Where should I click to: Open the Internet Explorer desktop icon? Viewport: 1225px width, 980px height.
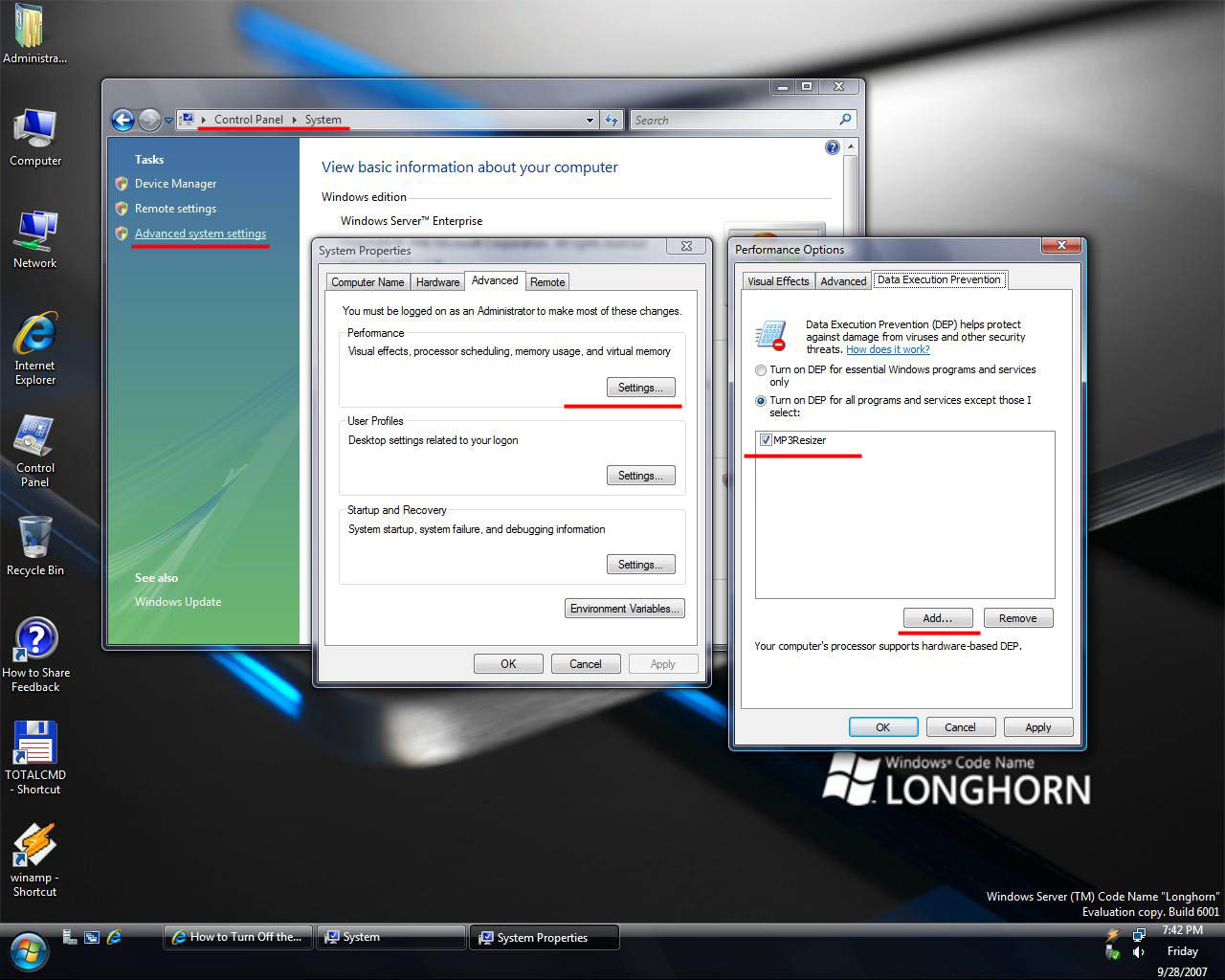[x=35, y=337]
